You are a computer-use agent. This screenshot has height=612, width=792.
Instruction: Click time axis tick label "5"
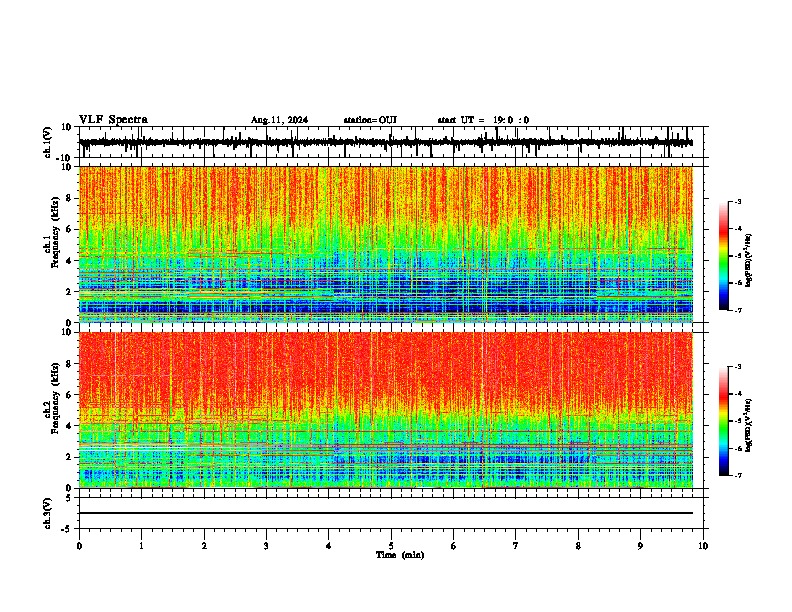pyautogui.click(x=391, y=546)
